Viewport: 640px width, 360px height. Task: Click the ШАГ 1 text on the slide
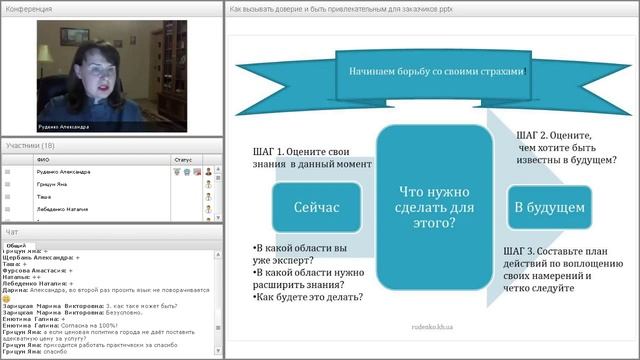(x=312, y=158)
